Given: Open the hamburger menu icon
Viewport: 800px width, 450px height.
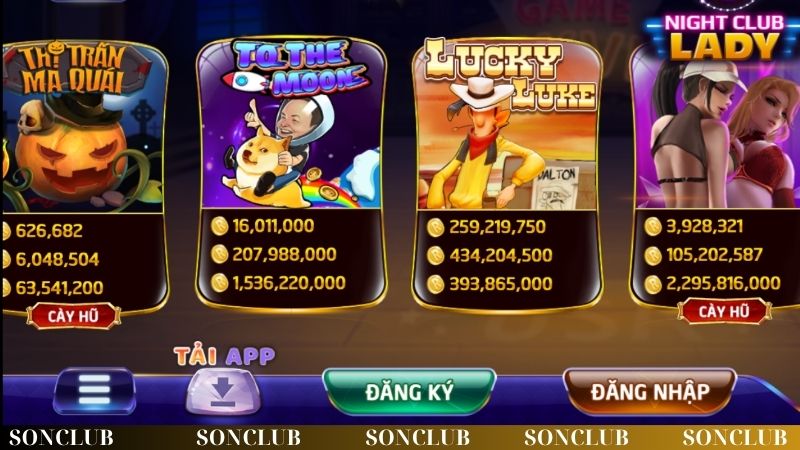Looking at the screenshot, I should [x=94, y=390].
